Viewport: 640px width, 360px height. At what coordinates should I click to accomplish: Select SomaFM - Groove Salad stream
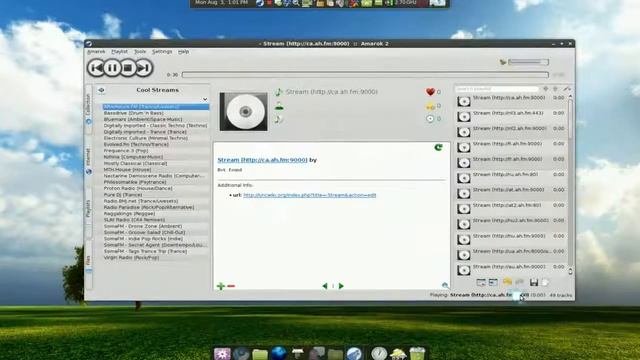pos(143,232)
